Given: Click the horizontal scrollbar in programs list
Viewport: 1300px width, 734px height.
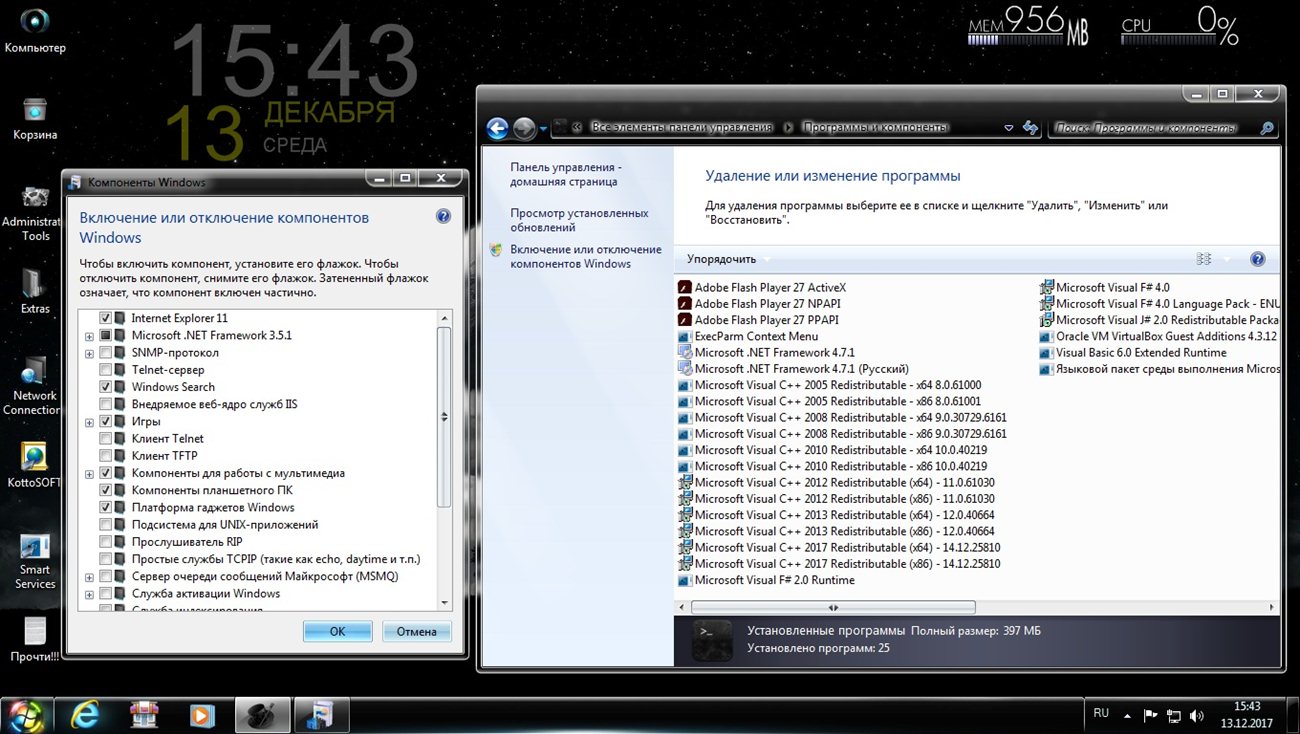Looking at the screenshot, I should tap(832, 607).
